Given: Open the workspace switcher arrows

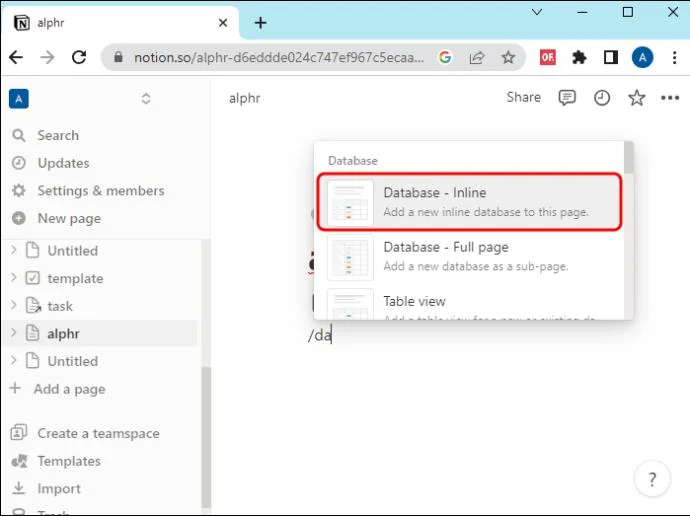Looking at the screenshot, I should coord(146,99).
